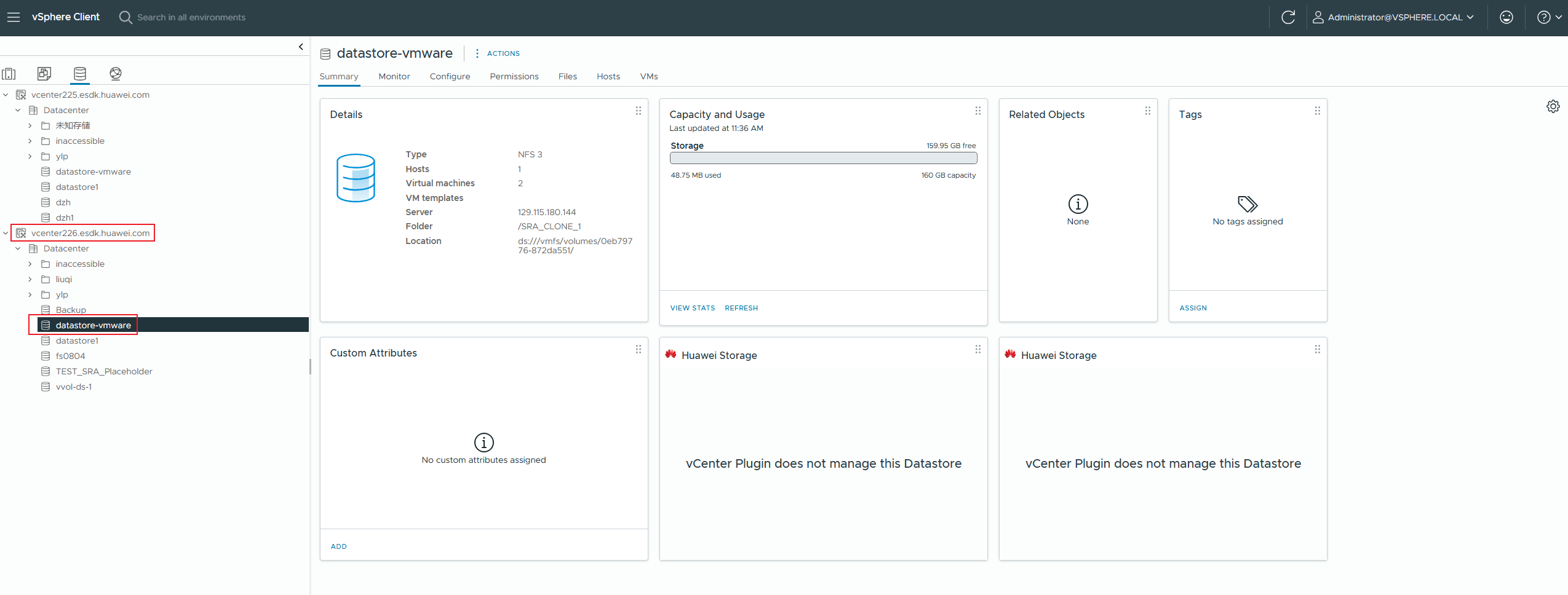
Task: Collapse Datacenter under vcenter225
Action: pyautogui.click(x=18, y=110)
